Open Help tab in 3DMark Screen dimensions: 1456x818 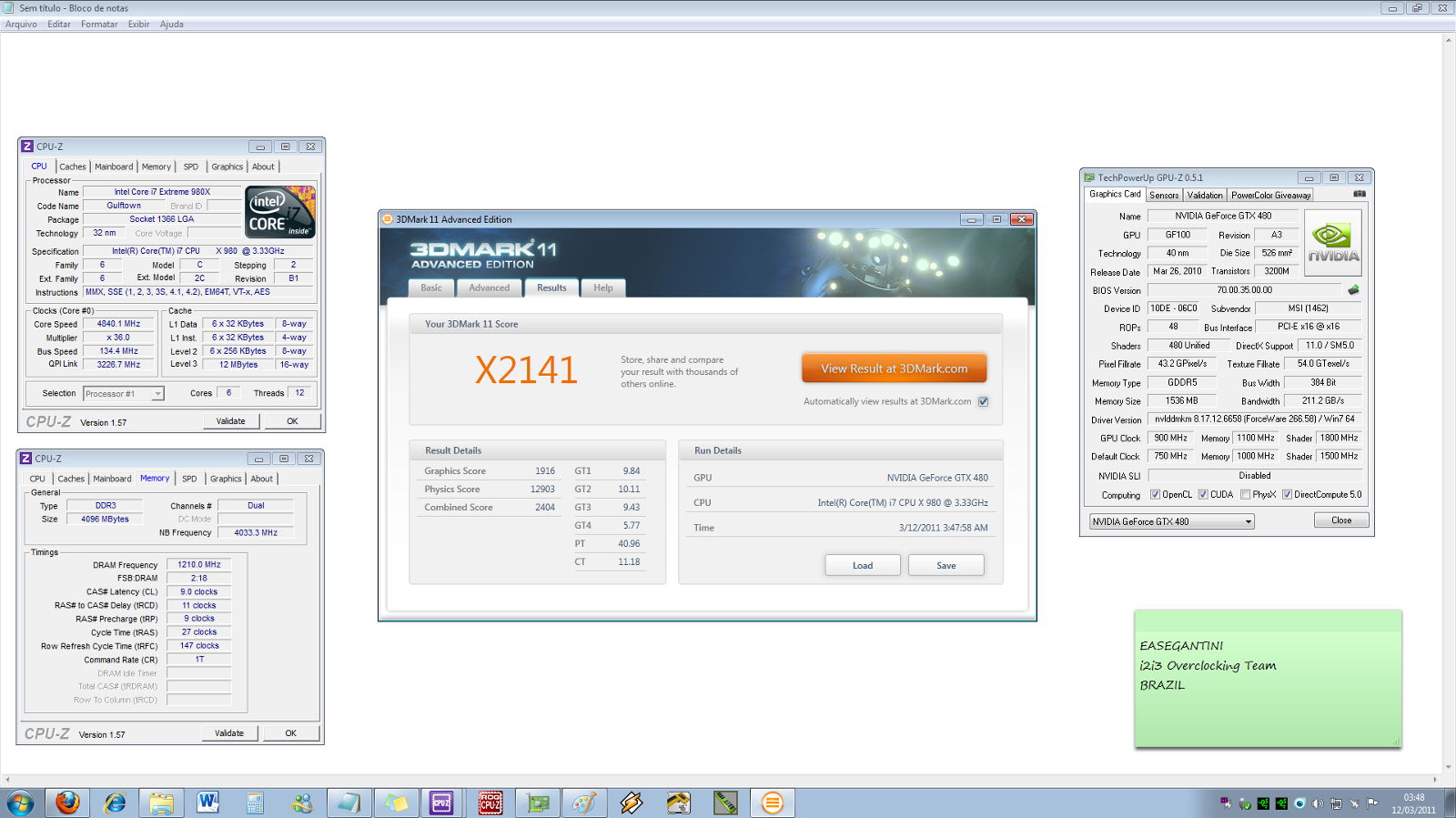603,288
